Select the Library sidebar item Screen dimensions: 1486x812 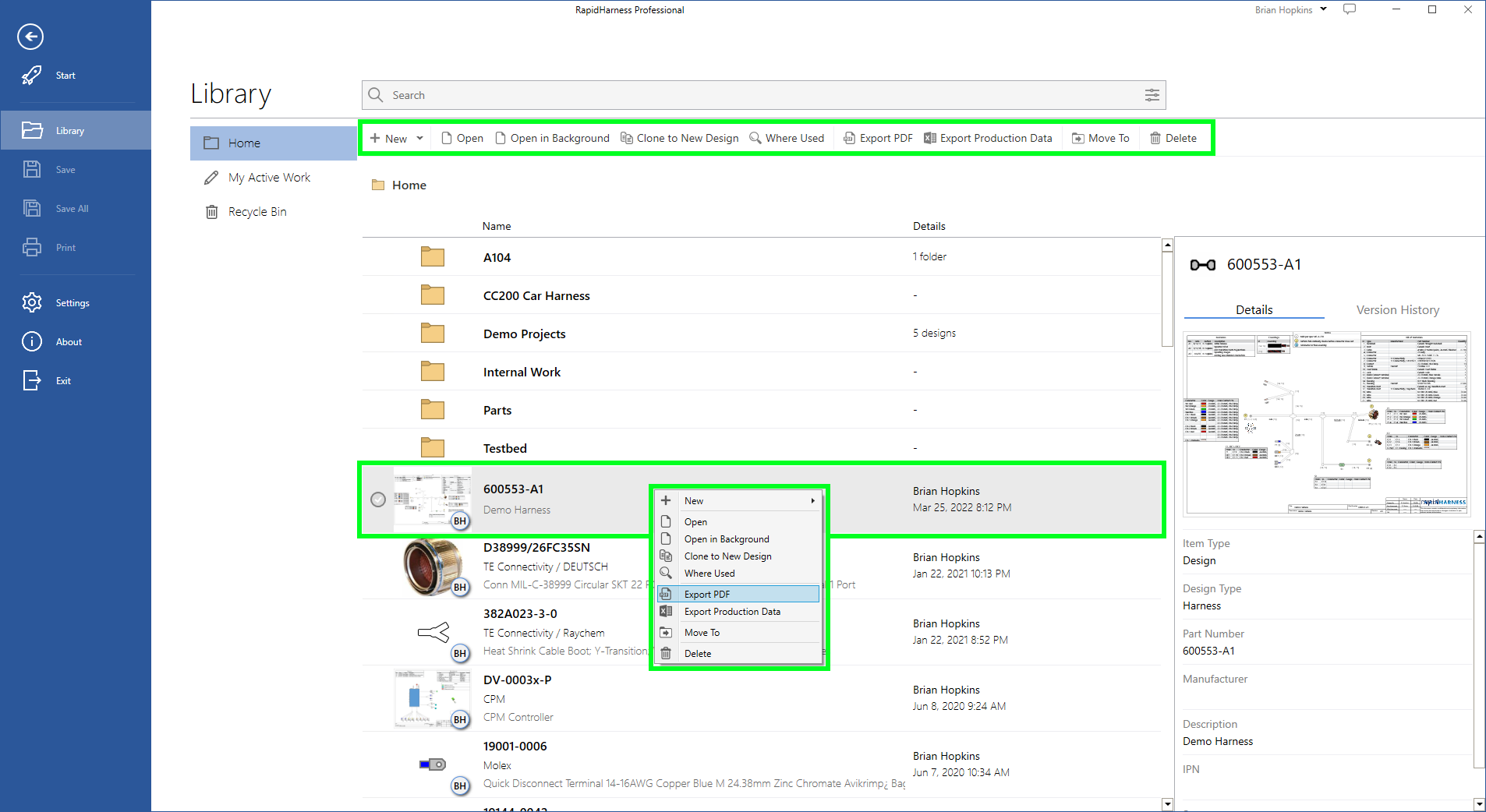click(76, 130)
